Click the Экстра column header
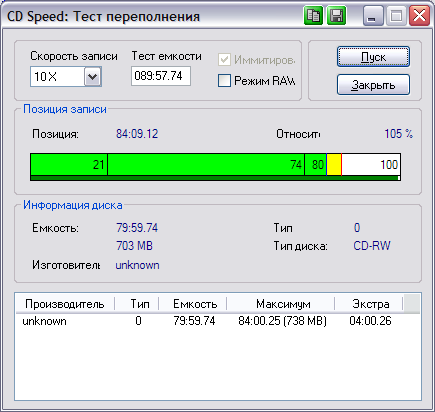The image size is (435, 412). tap(369, 304)
